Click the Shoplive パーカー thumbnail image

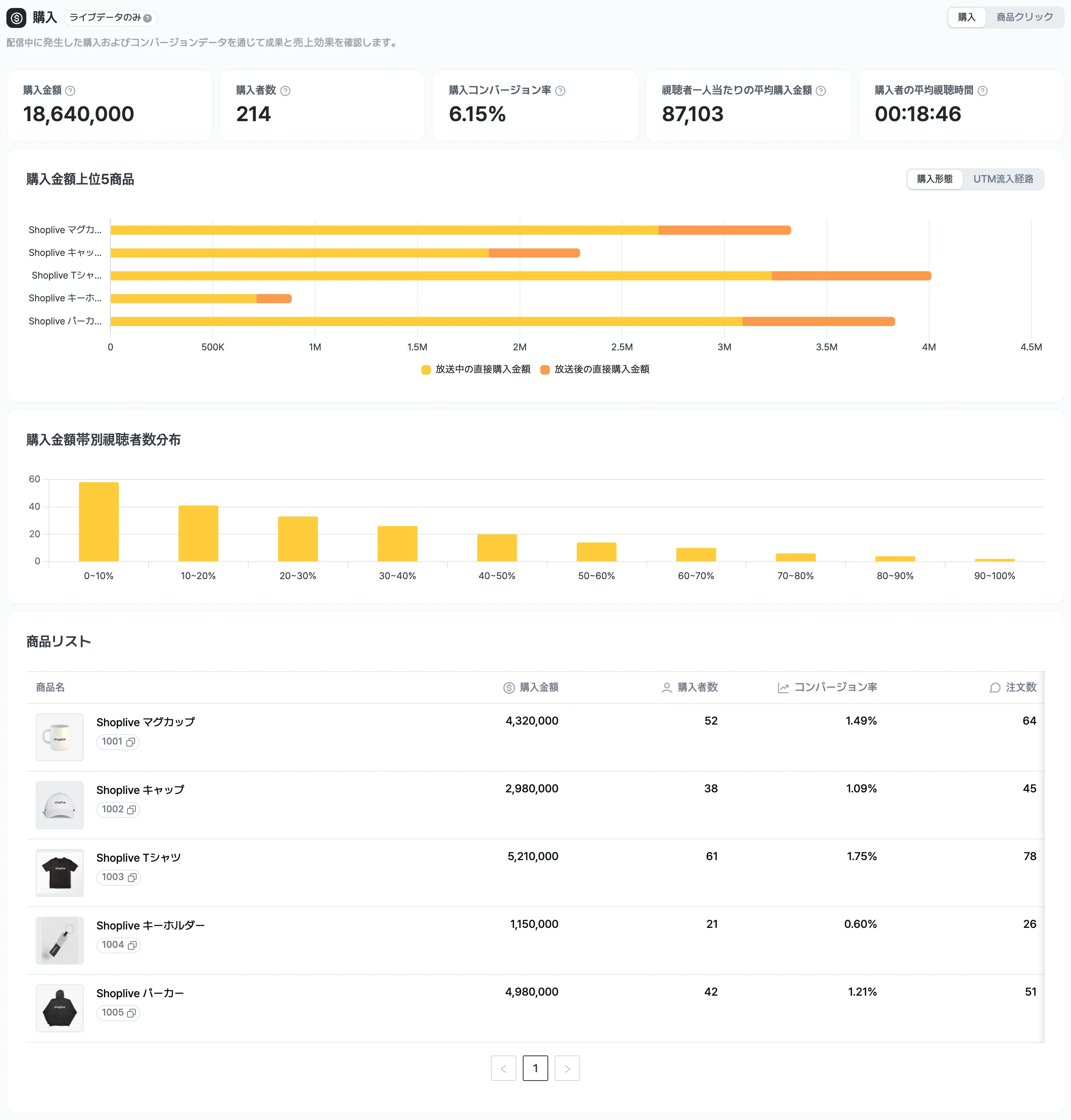pyautogui.click(x=59, y=1008)
